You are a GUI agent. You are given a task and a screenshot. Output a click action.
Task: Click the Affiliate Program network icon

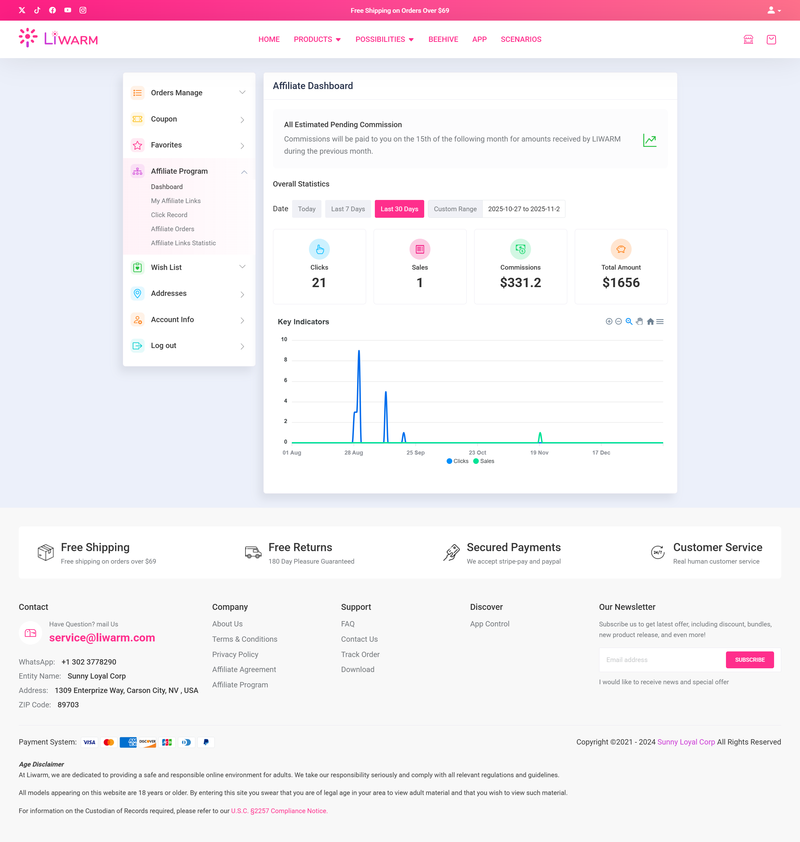click(137, 171)
